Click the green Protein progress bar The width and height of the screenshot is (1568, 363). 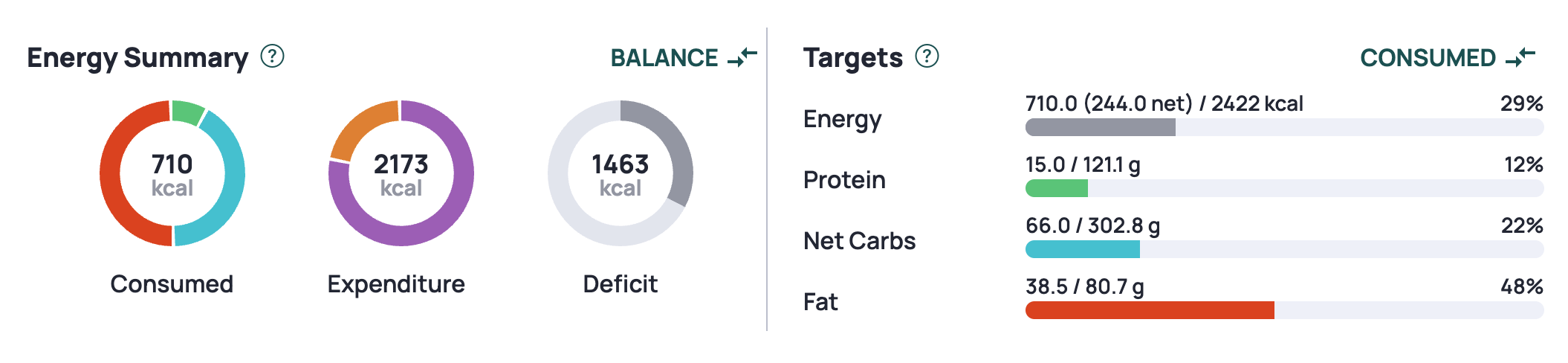(1057, 188)
